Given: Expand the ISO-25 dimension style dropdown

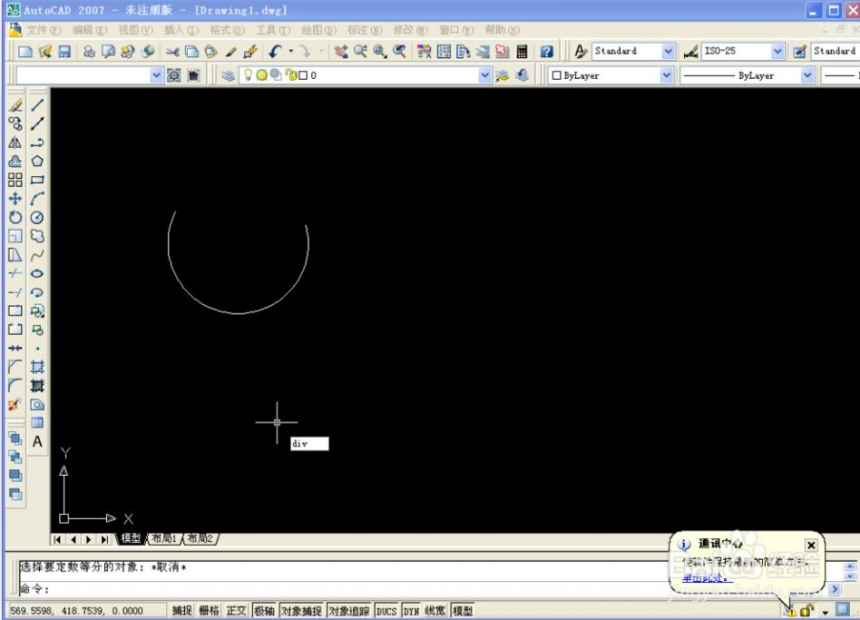Looking at the screenshot, I should 777,52.
